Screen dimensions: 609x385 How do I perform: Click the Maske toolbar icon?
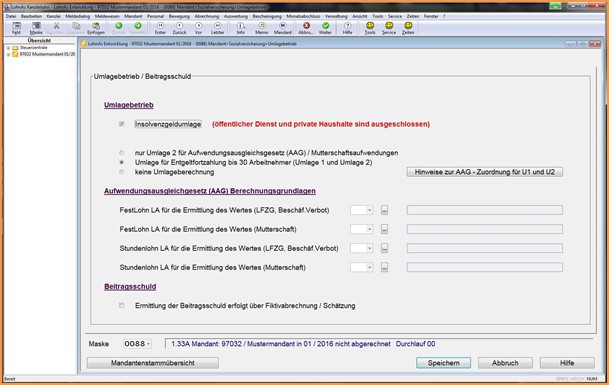pyautogui.click(x=36, y=28)
